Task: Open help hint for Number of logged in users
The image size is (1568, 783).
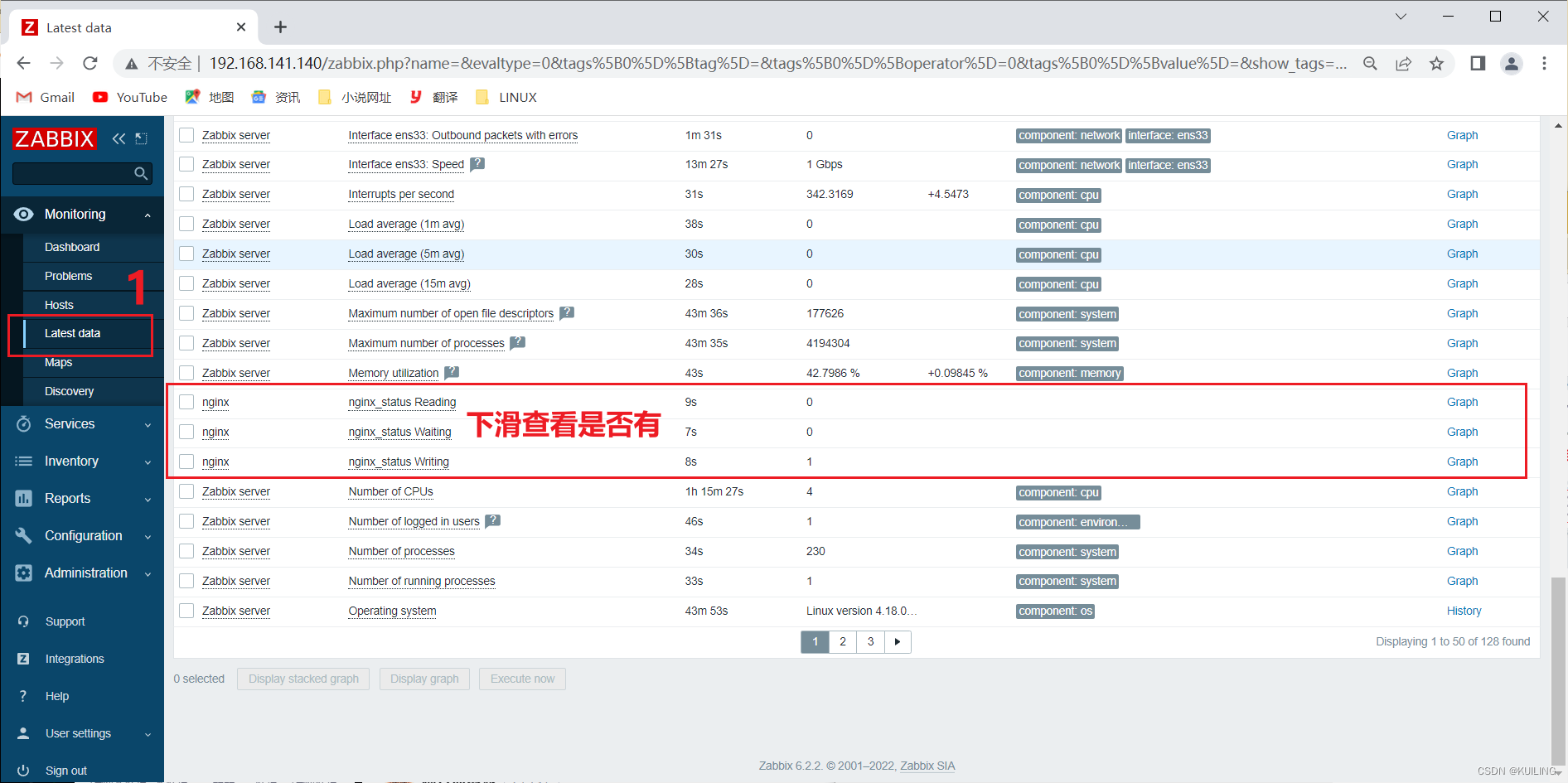Action: point(492,521)
